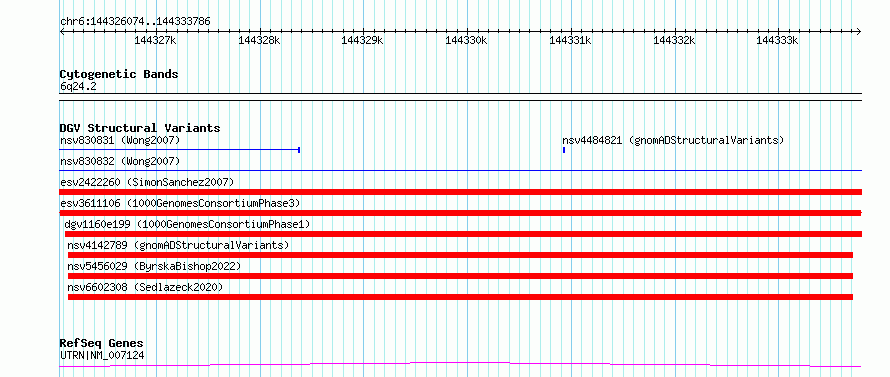Click the Cytogenetic Bands track title
This screenshot has height=377, width=890.
pyautogui.click(x=119, y=74)
